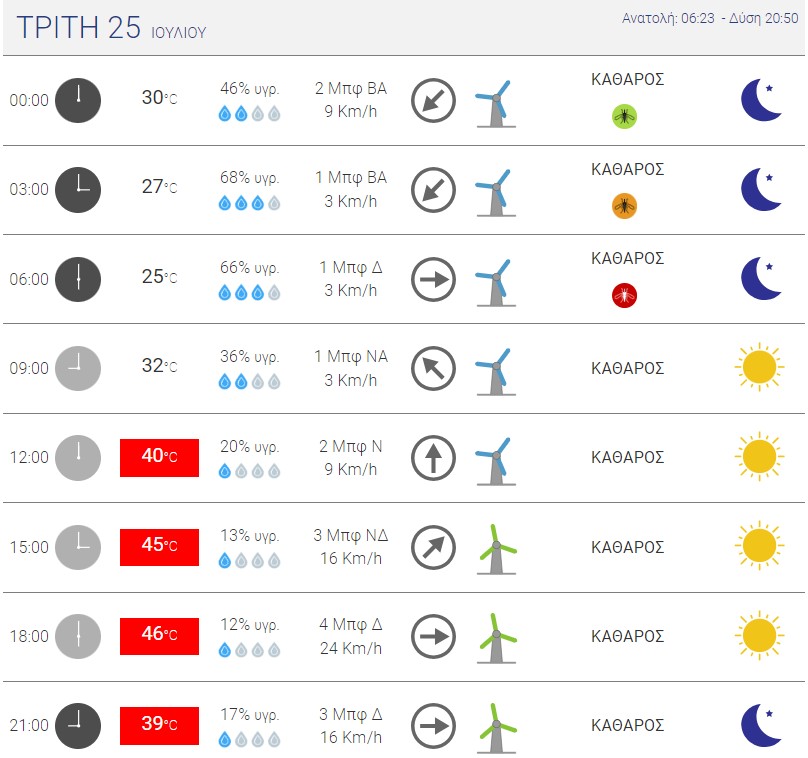Screen dimensions: 808x758
Task: Click the 4 Μπφ Δ wind text
Action: 350,625
